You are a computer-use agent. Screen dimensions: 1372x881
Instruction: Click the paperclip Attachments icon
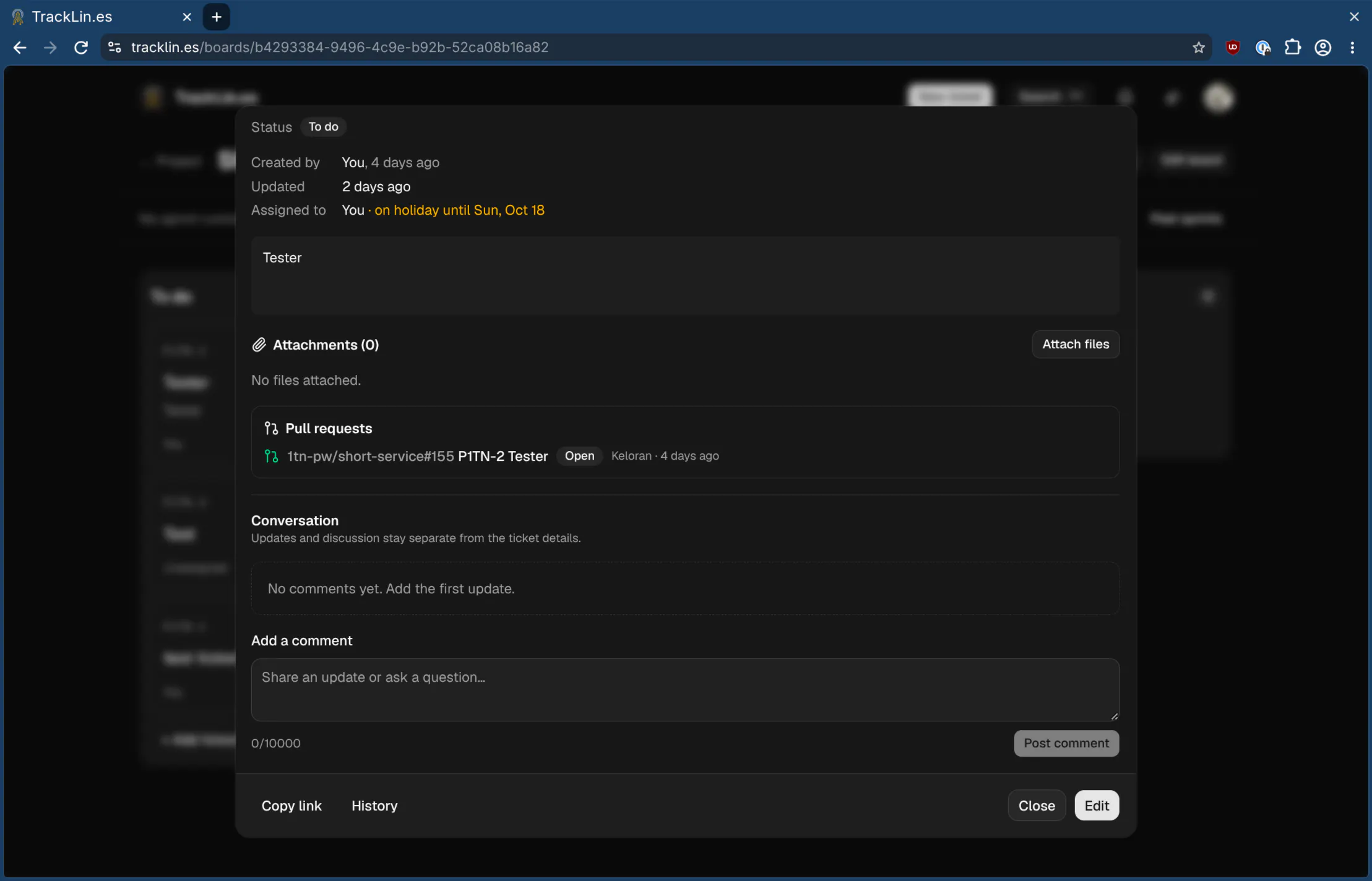259,345
